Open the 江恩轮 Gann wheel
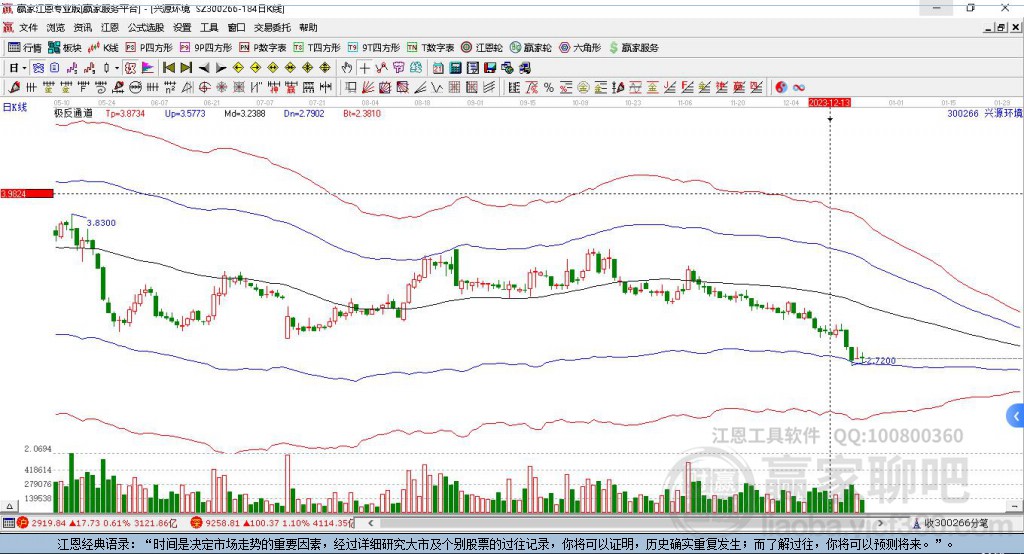 tap(482, 48)
